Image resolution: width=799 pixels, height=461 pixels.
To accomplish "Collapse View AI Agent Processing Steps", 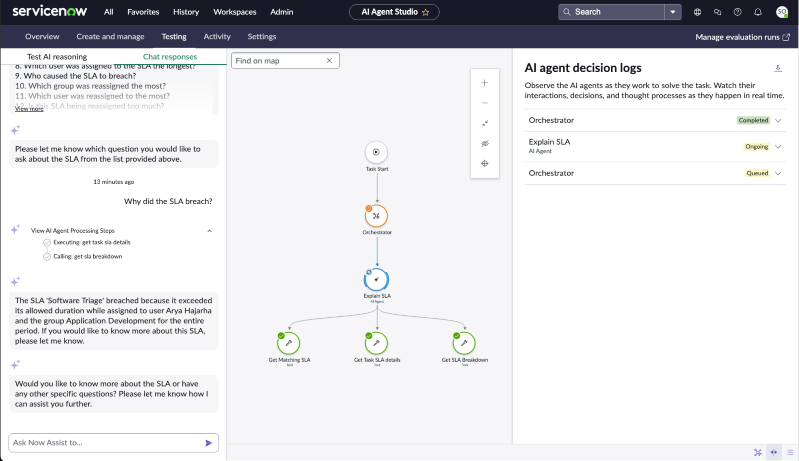I will click(209, 231).
